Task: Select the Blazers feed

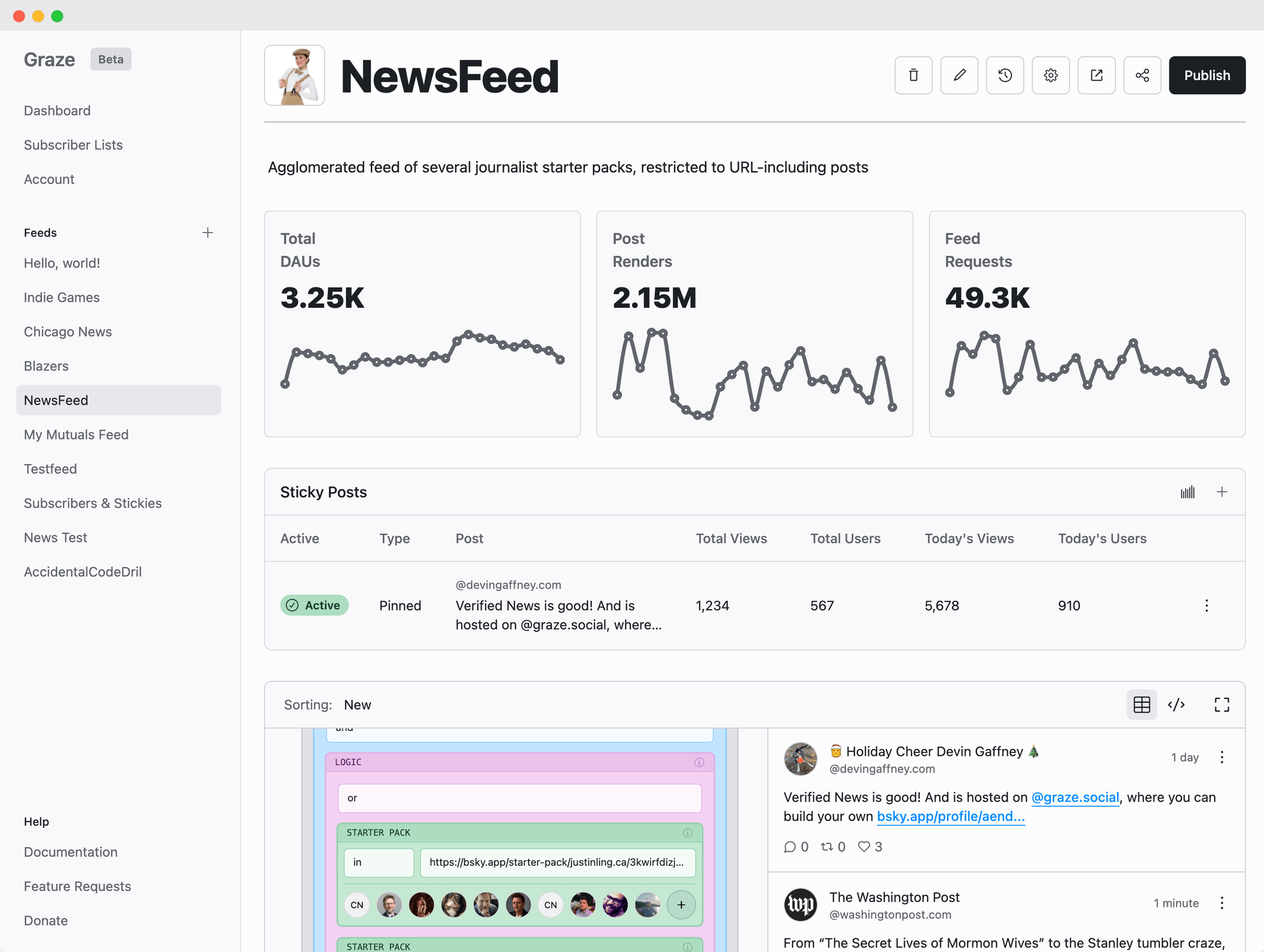Action: (x=46, y=366)
